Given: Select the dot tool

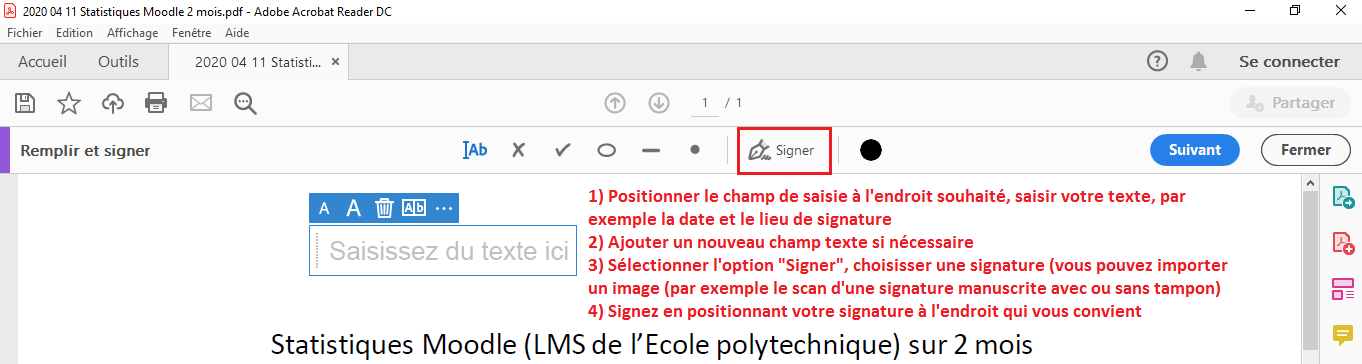Looking at the screenshot, I should pos(694,150).
